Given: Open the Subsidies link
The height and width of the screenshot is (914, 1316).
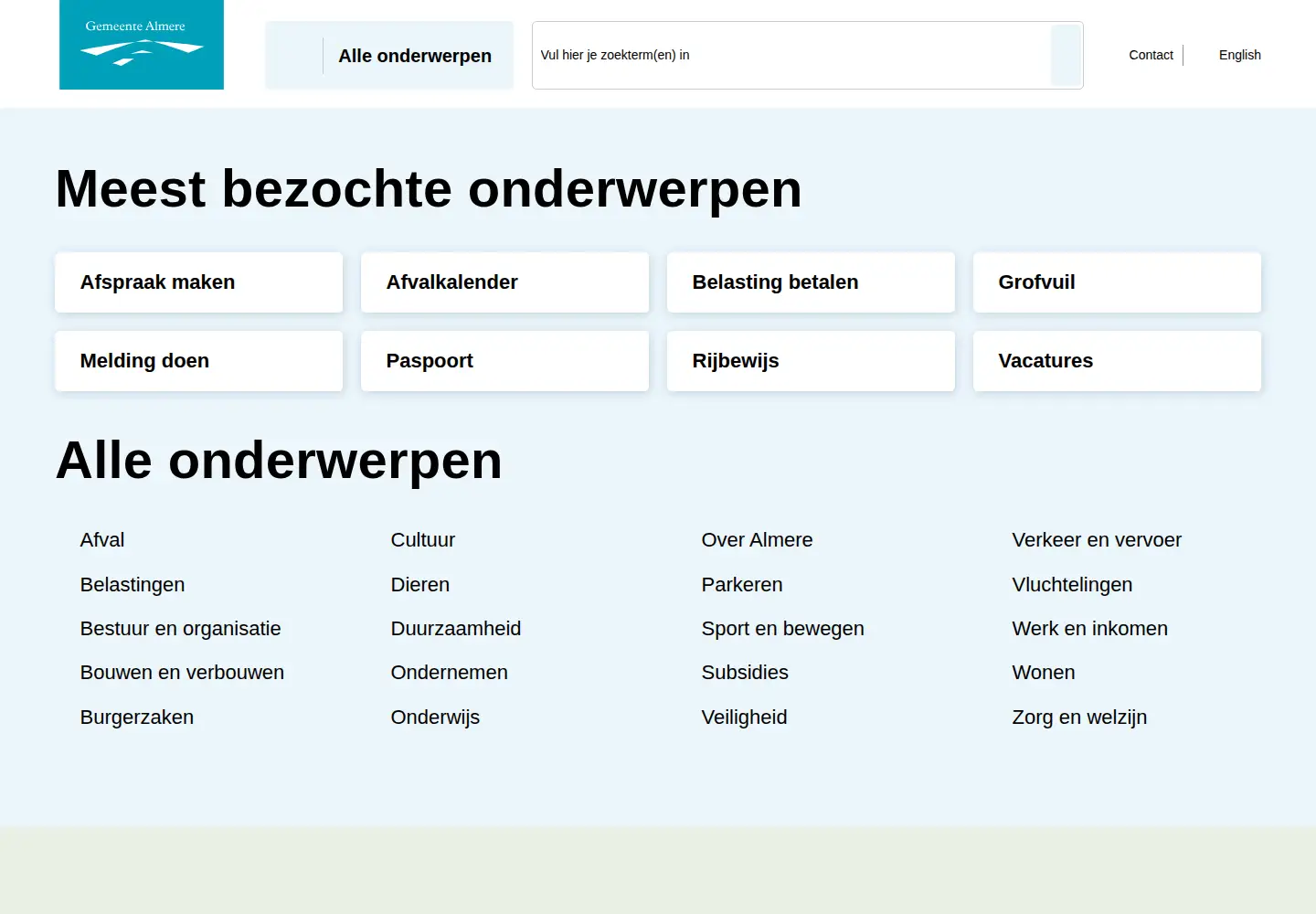Looking at the screenshot, I should [x=745, y=673].
